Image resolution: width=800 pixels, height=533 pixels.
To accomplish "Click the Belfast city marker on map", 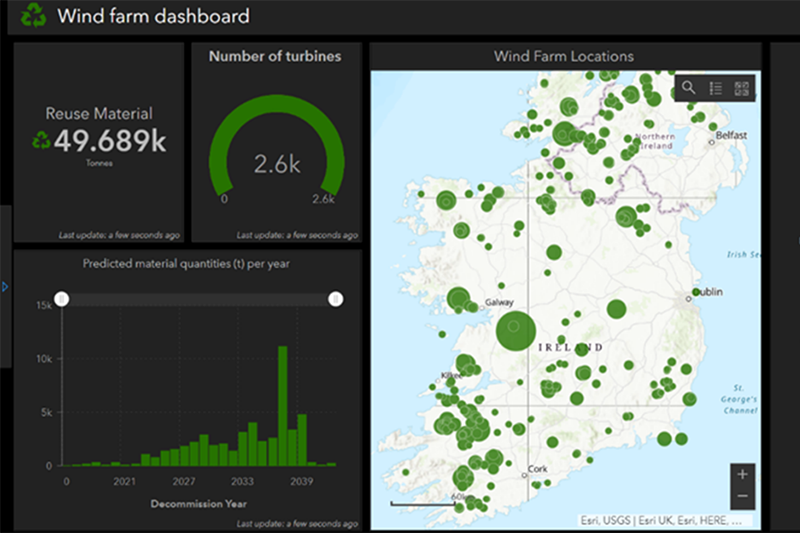I will [x=711, y=143].
